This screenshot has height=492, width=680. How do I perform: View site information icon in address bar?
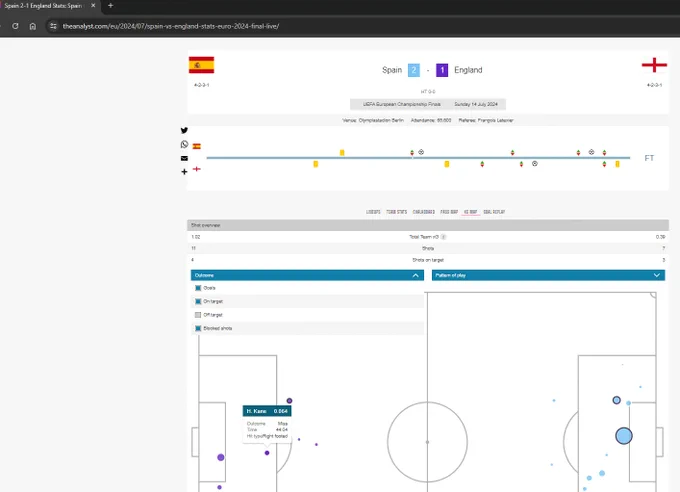tap(53, 26)
